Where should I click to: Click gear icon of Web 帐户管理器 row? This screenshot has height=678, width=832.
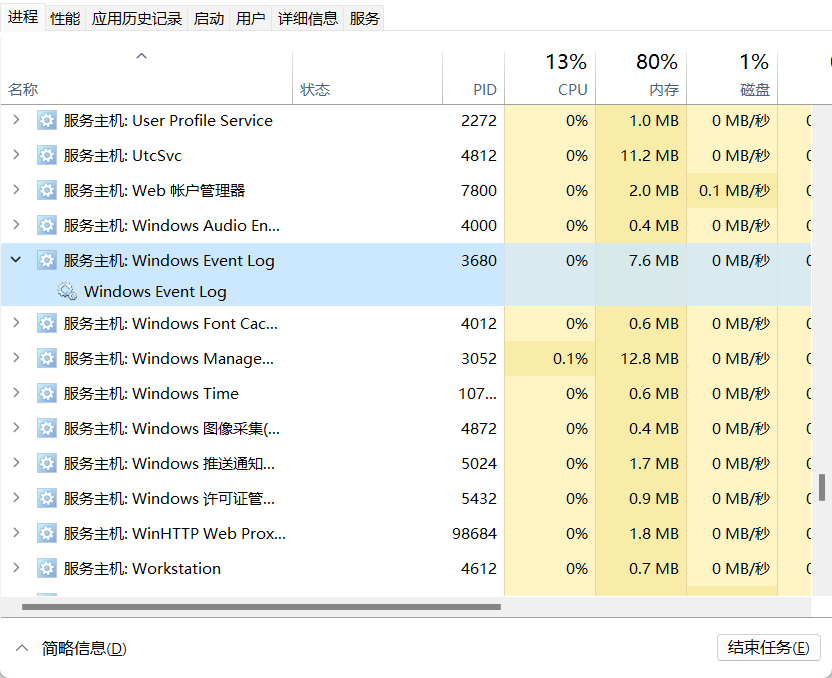click(x=47, y=190)
